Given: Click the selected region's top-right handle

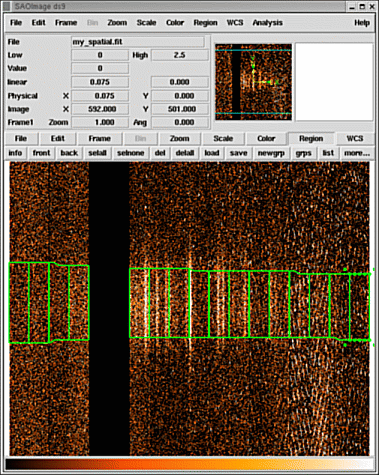Looking at the screenshot, I should [x=373, y=269].
